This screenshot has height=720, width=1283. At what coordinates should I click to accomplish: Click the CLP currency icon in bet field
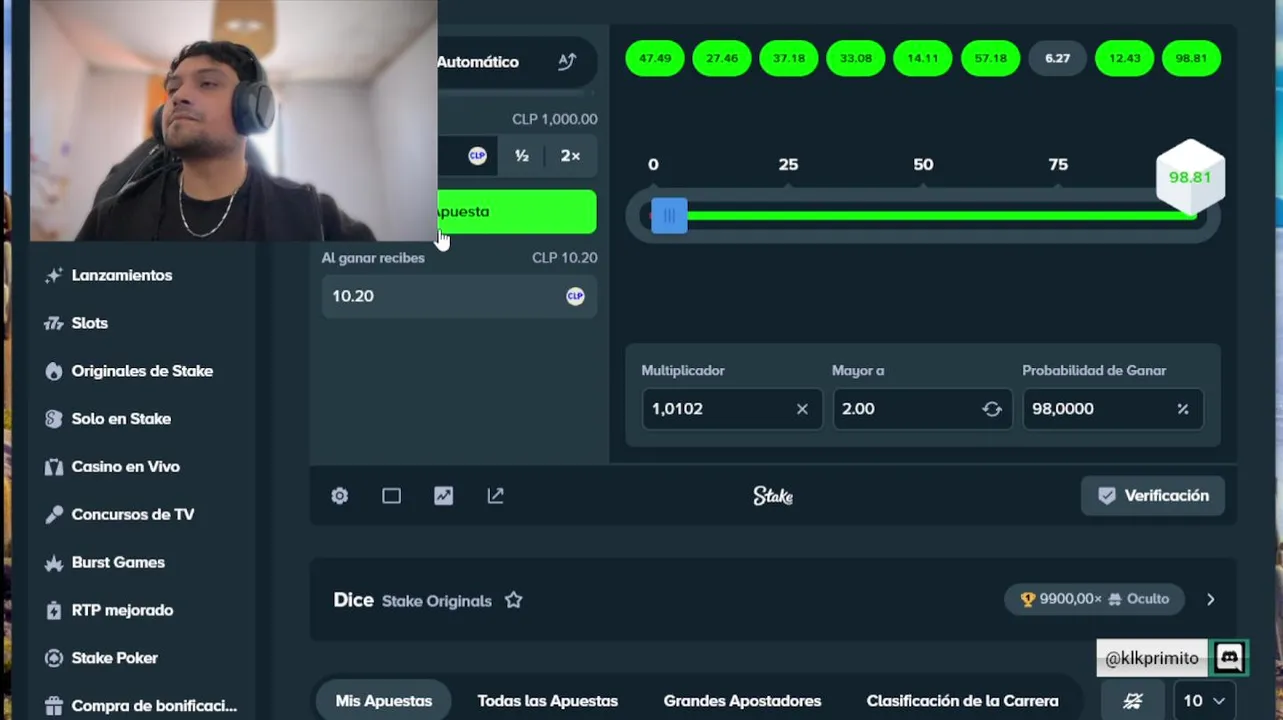478,156
